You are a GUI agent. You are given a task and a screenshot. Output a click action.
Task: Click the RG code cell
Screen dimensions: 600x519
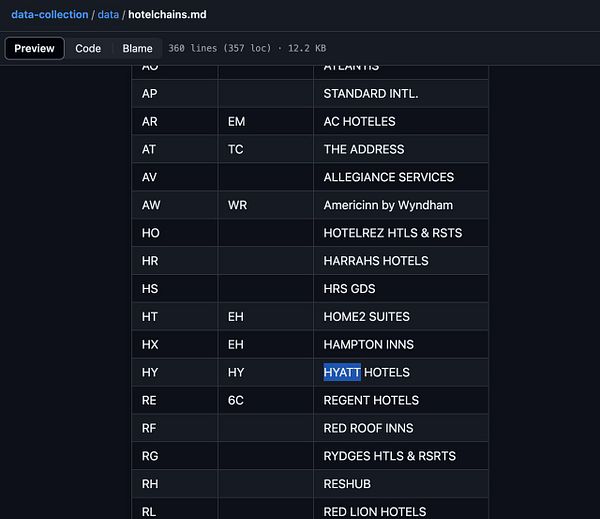tap(175, 456)
